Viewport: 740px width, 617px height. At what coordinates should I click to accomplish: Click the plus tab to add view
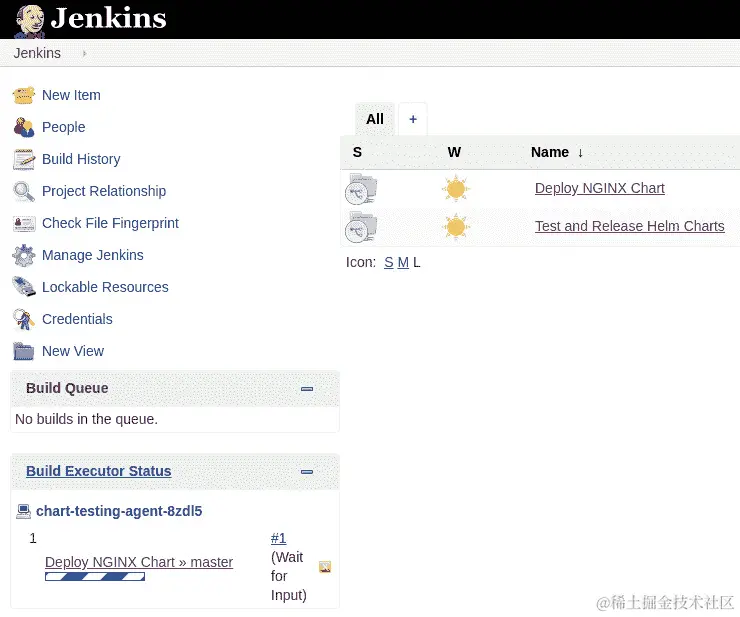click(413, 119)
